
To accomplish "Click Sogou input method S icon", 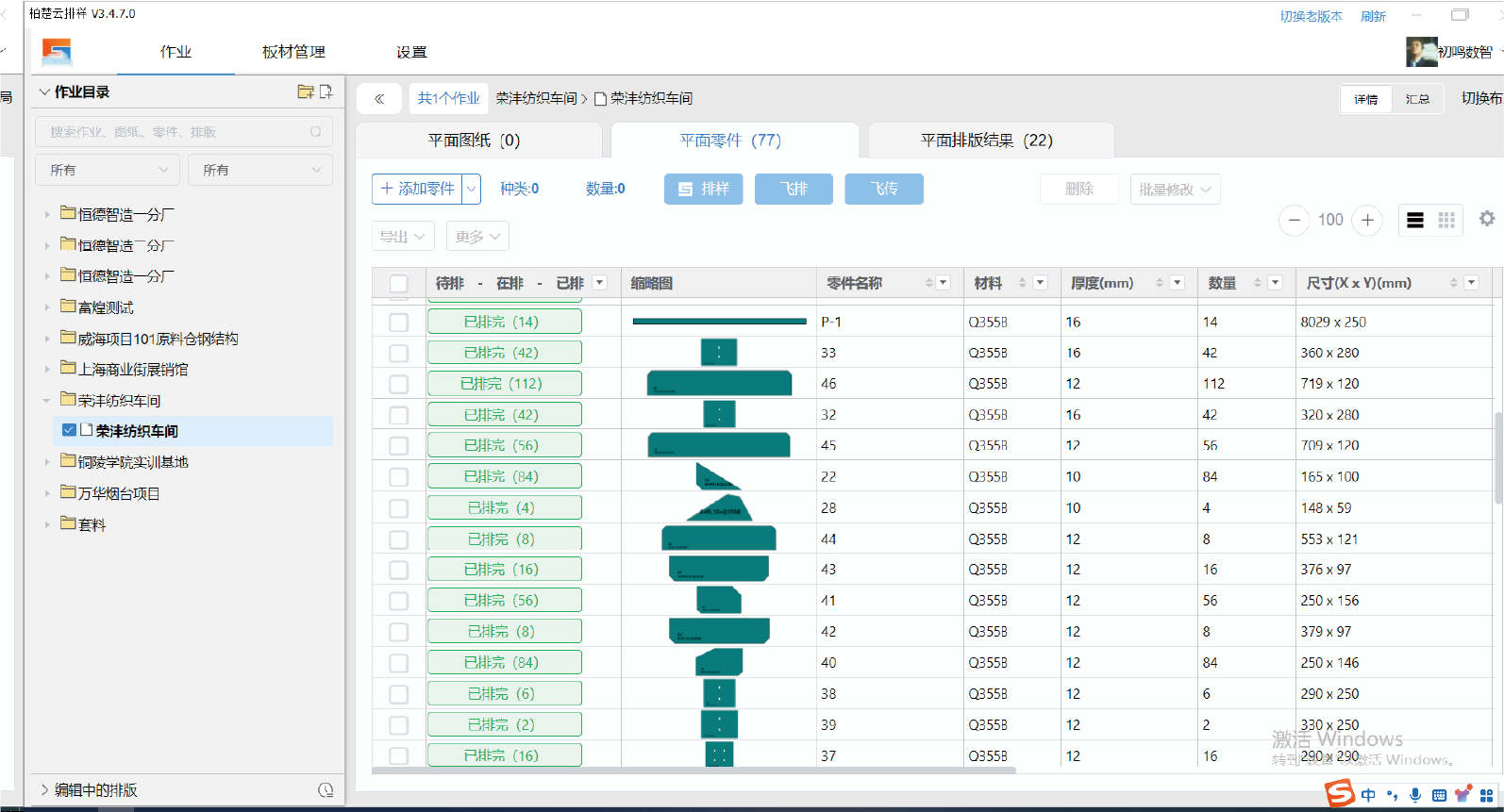I will coord(1339,793).
